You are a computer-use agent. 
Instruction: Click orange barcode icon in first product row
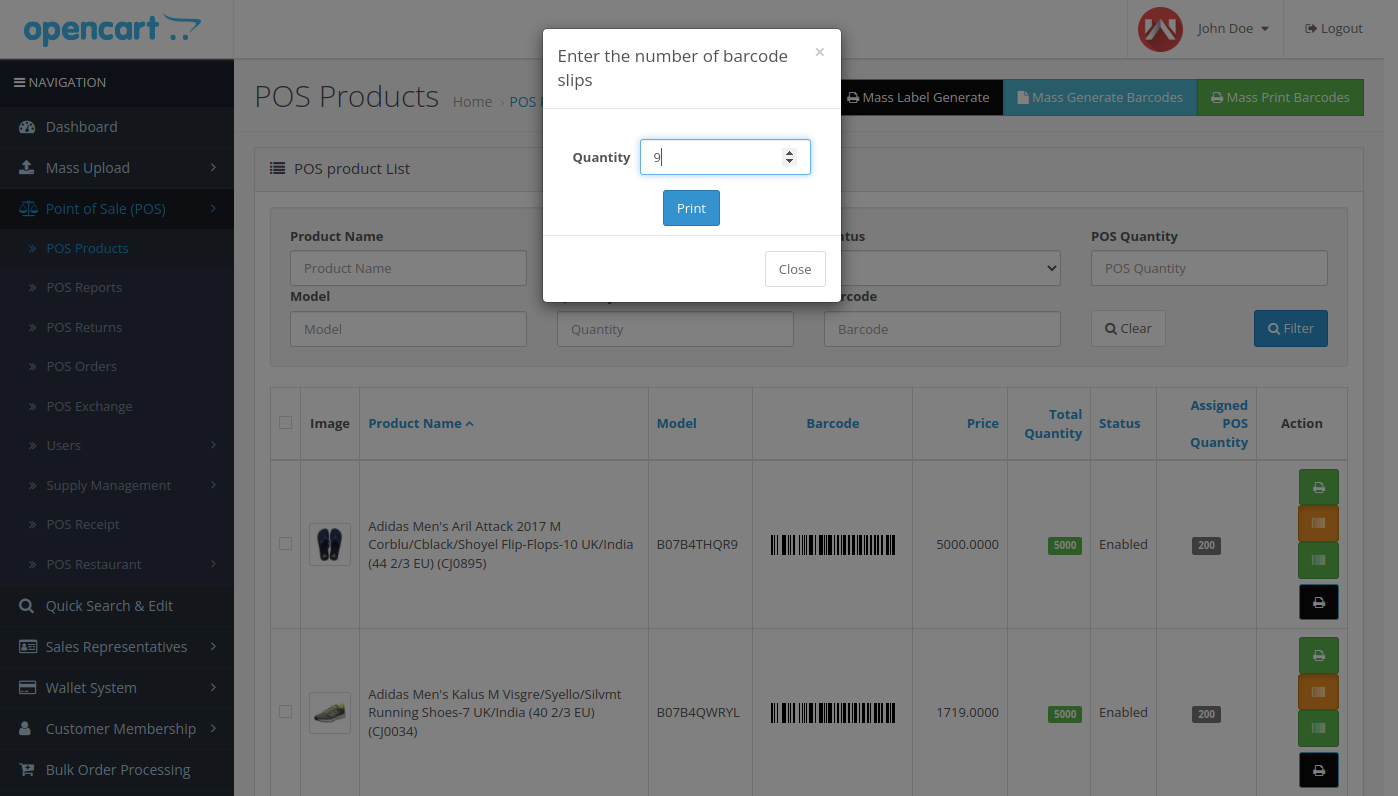1318,523
